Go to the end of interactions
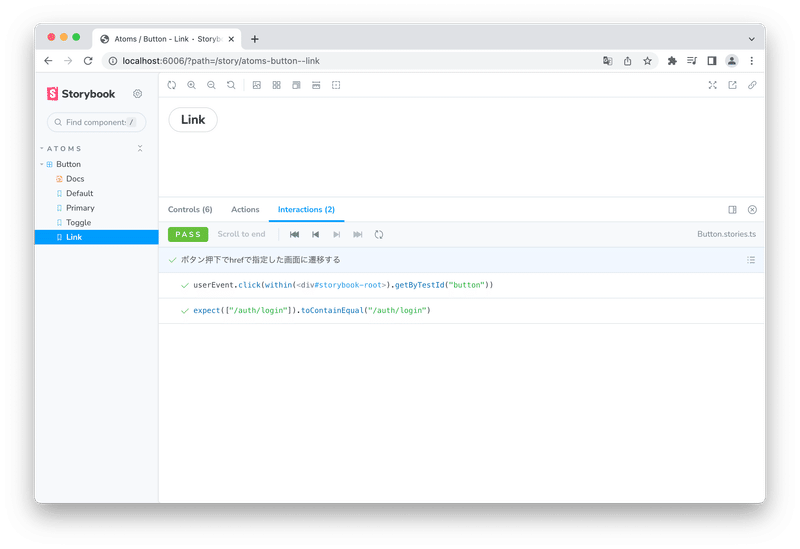The image size is (800, 549). click(x=358, y=234)
